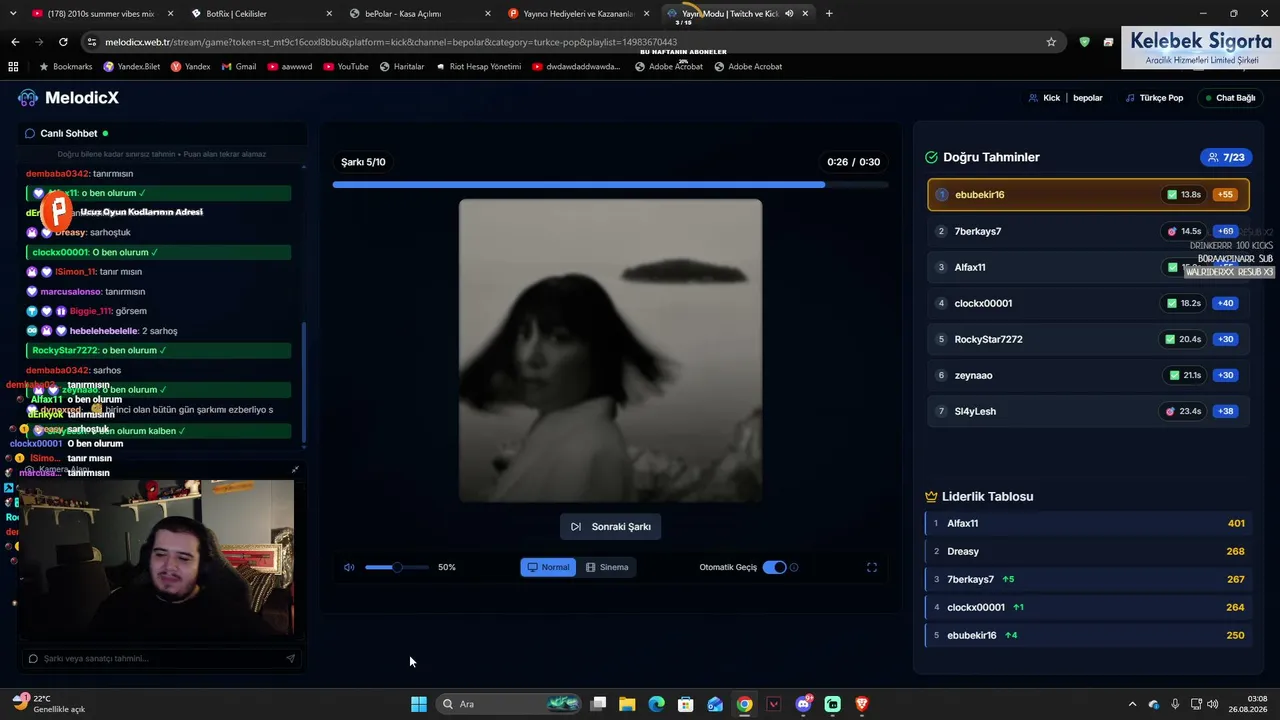1280x720 pixels.
Task: Select ebubekir16 in Doğru Tahminler list
Action: [1088, 195]
